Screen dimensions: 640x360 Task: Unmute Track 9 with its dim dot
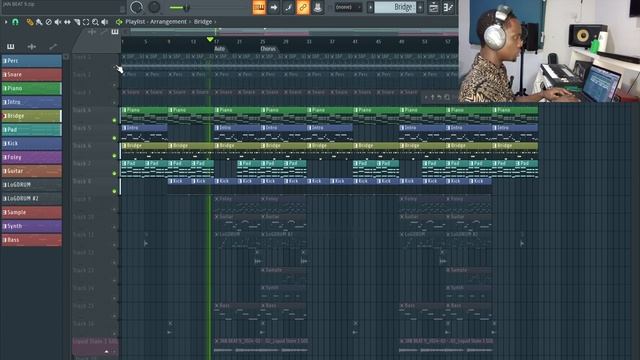114,209
